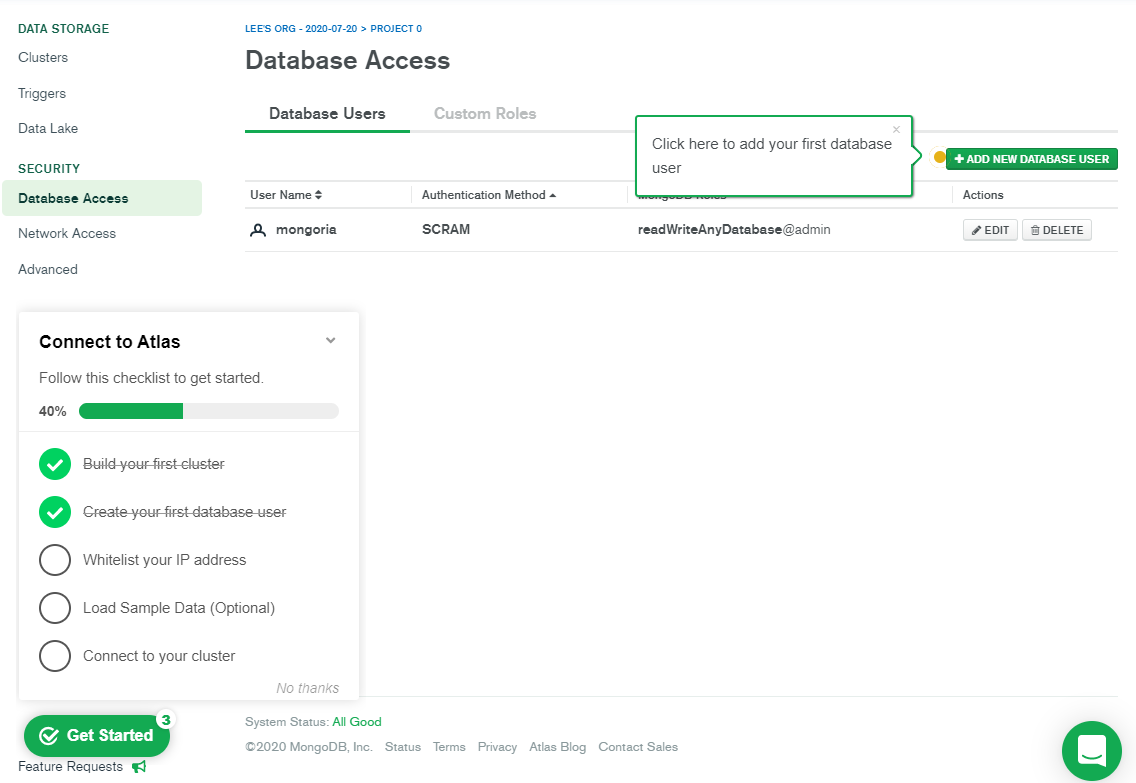Click the Actions column header

(x=982, y=195)
